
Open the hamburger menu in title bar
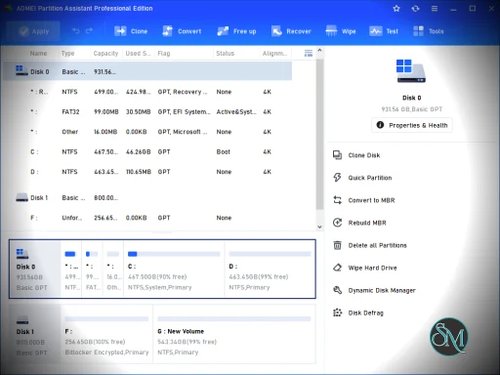tap(434, 8)
